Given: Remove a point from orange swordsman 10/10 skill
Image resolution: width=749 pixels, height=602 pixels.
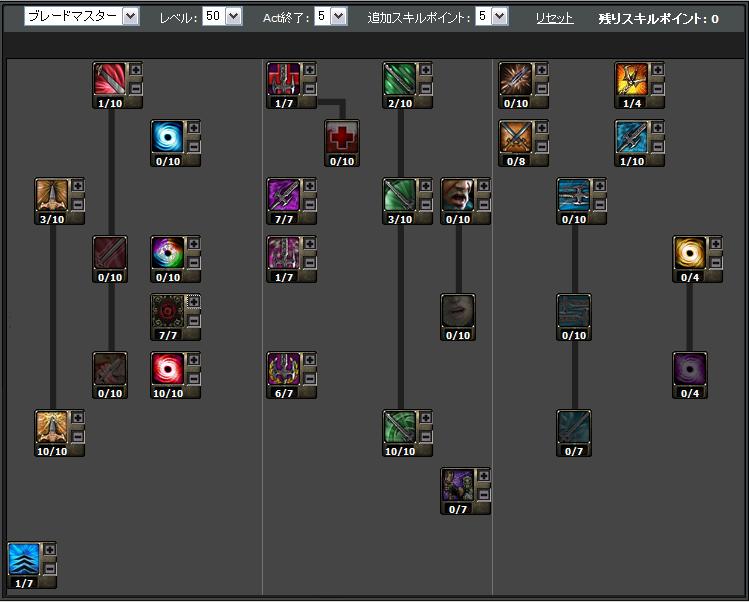Looking at the screenshot, I should coord(77,436).
